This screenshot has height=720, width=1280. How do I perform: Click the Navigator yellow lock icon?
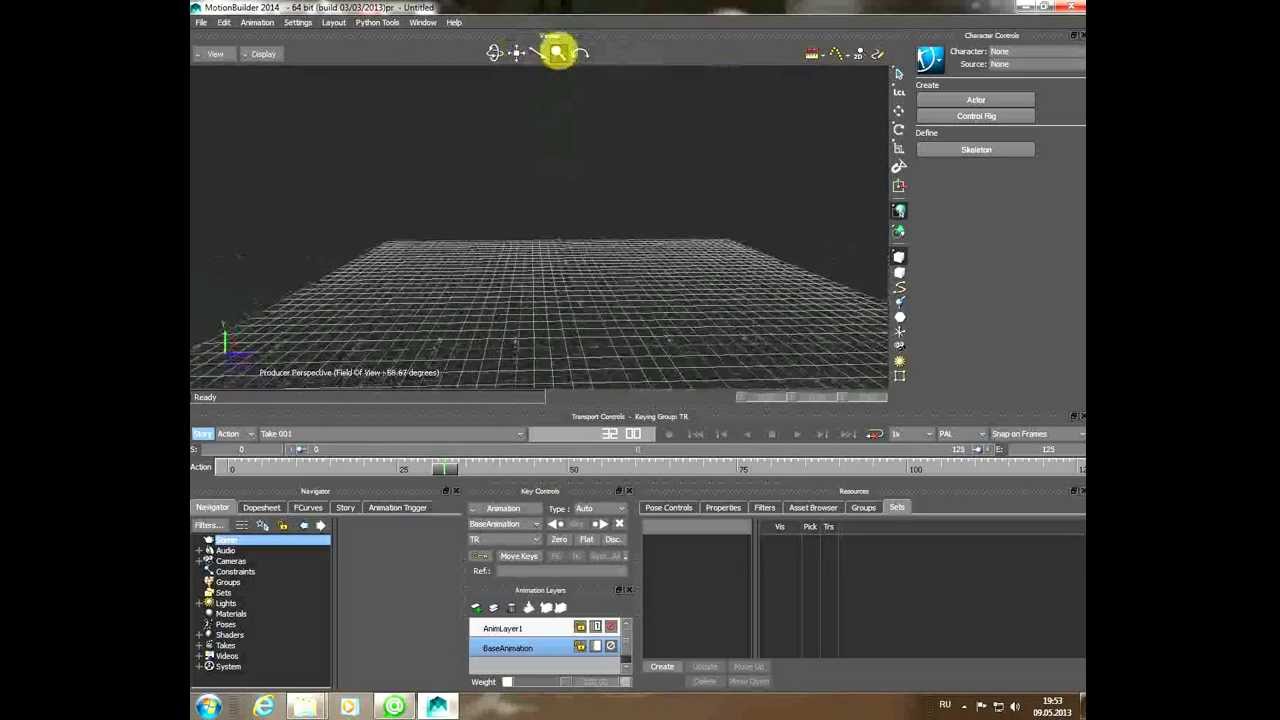[283, 525]
